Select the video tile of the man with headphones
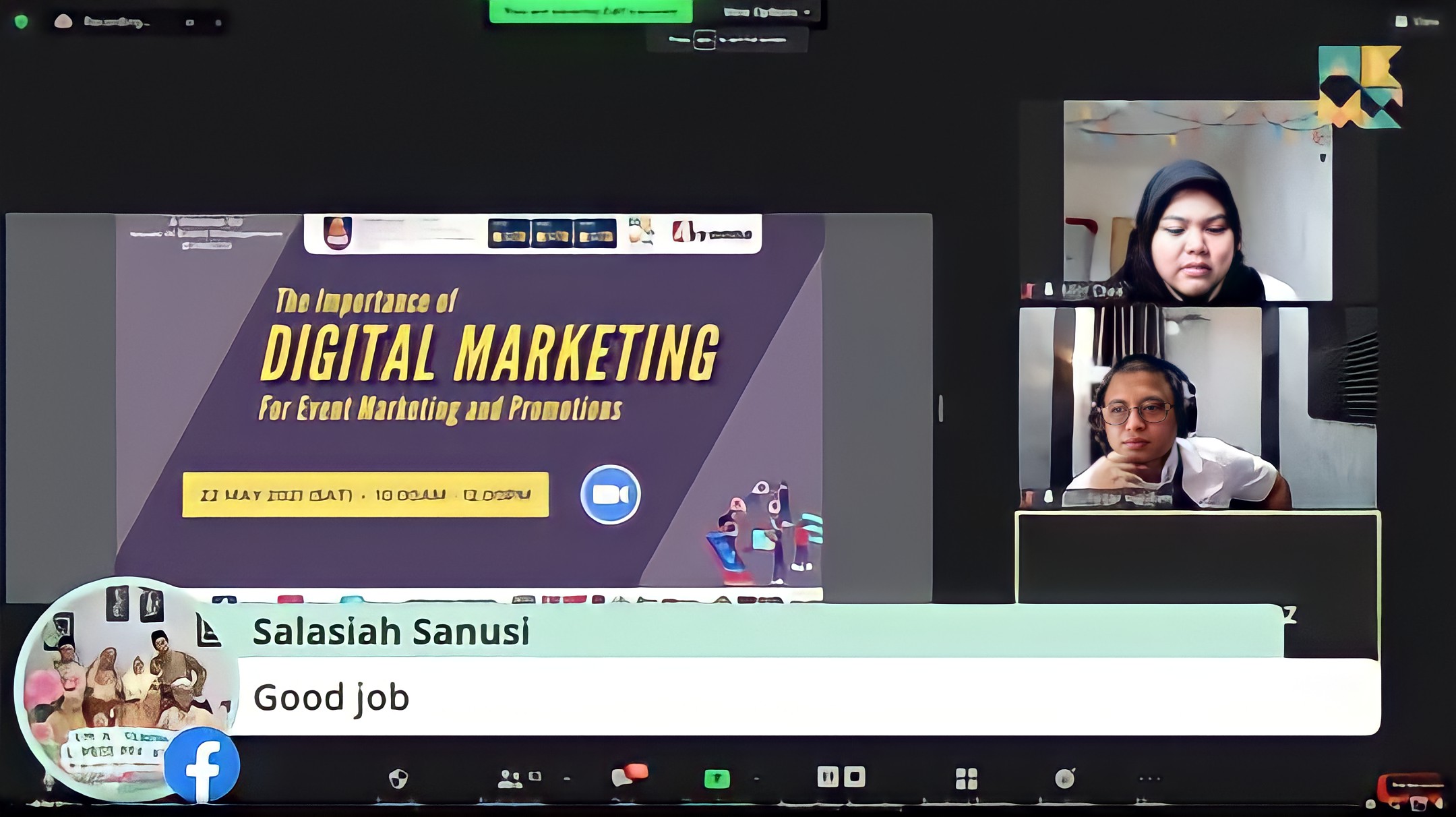Image resolution: width=1456 pixels, height=817 pixels. pos(1196,408)
